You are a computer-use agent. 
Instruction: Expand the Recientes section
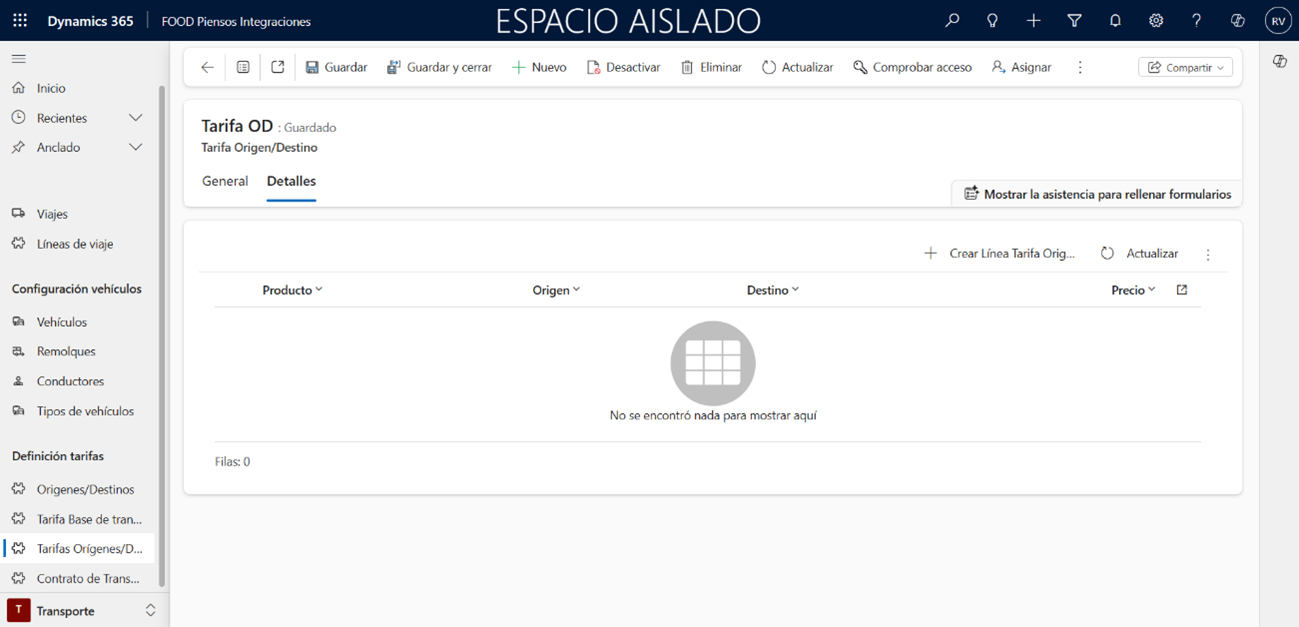tap(135, 118)
